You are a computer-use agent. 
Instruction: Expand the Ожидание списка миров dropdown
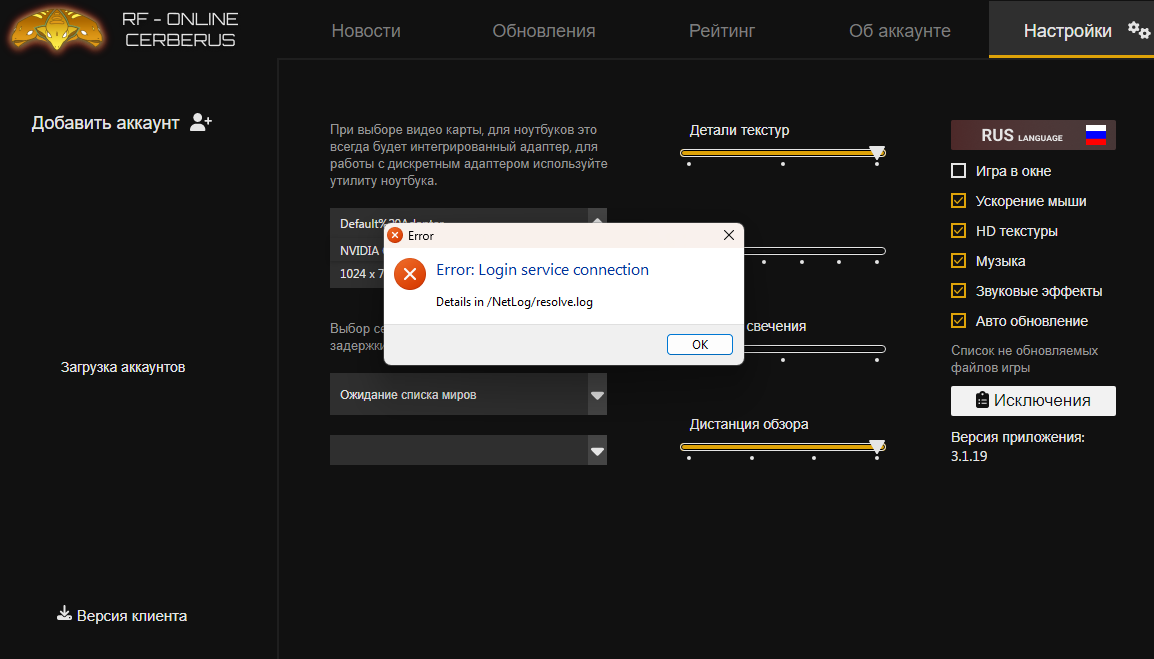[x=597, y=395]
